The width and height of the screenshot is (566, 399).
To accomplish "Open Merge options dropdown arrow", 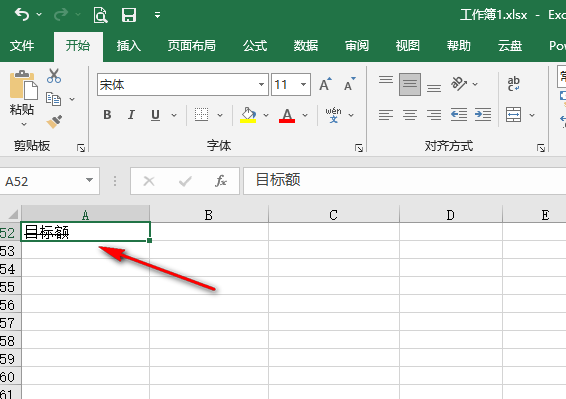I will tap(532, 115).
